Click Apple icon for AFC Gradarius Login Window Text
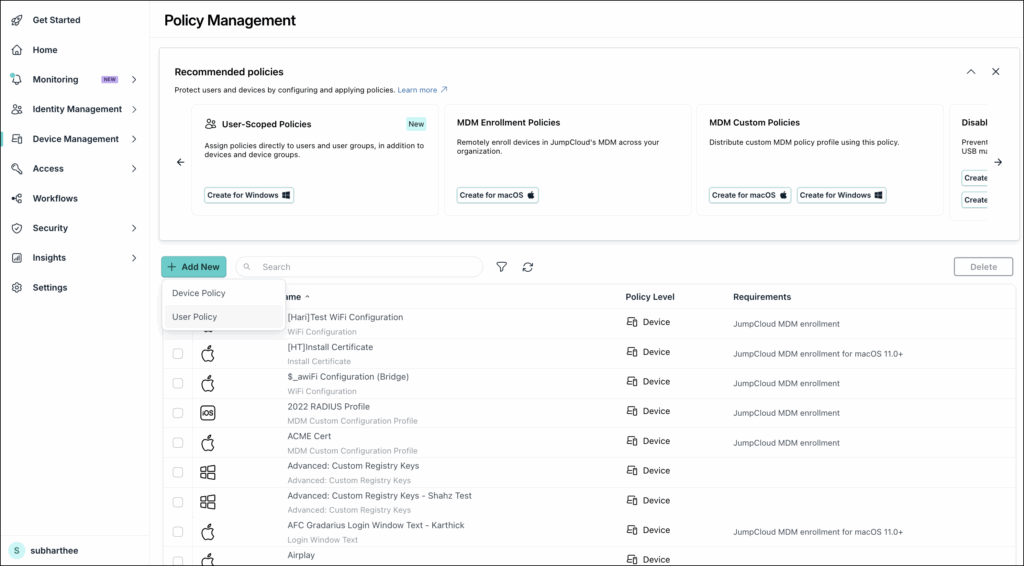The height and width of the screenshot is (566, 1024). 208,532
